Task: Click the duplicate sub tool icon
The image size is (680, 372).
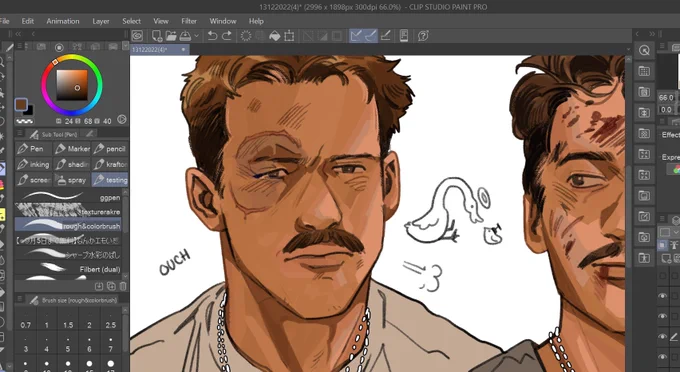Action: 111,286
